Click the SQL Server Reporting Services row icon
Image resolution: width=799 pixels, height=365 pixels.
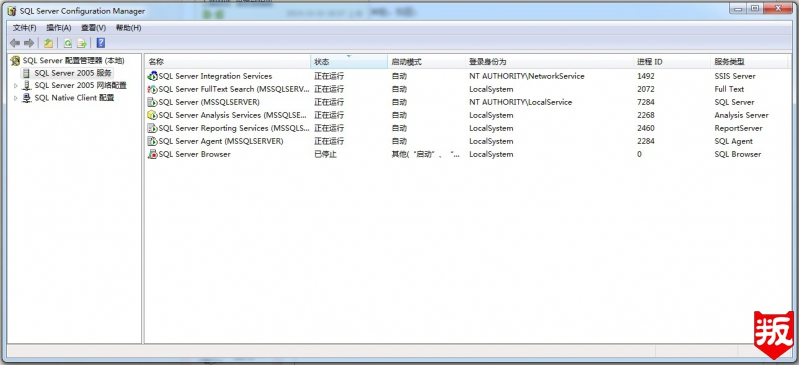click(152, 128)
